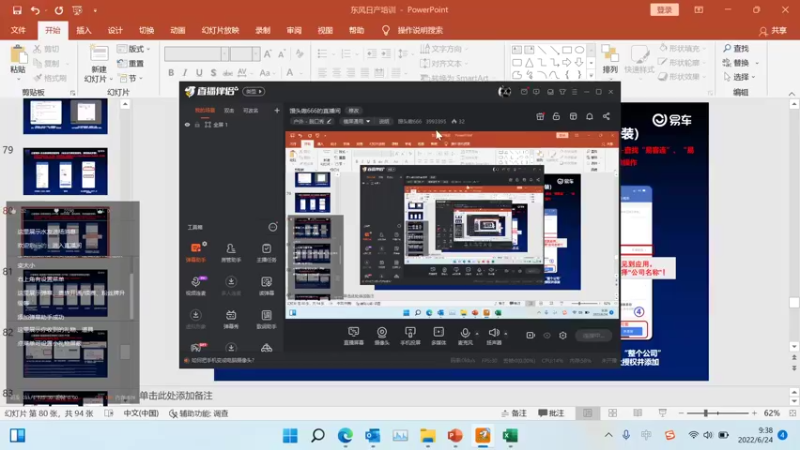This screenshot has width=800, height=450.
Task: Open the font size combo box
Action: pyautogui.click(x=245, y=54)
